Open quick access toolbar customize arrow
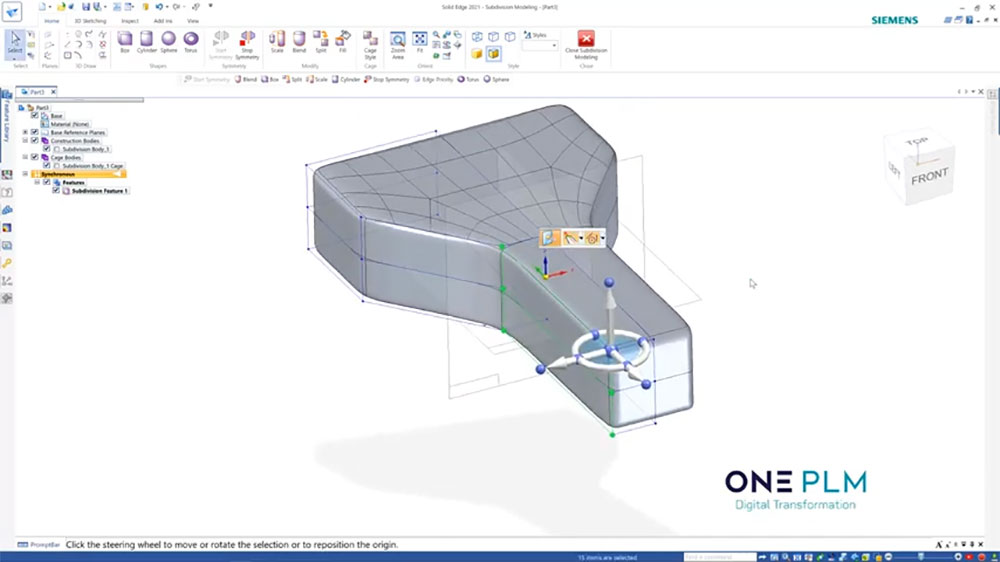The image size is (1000, 562). 210,6
